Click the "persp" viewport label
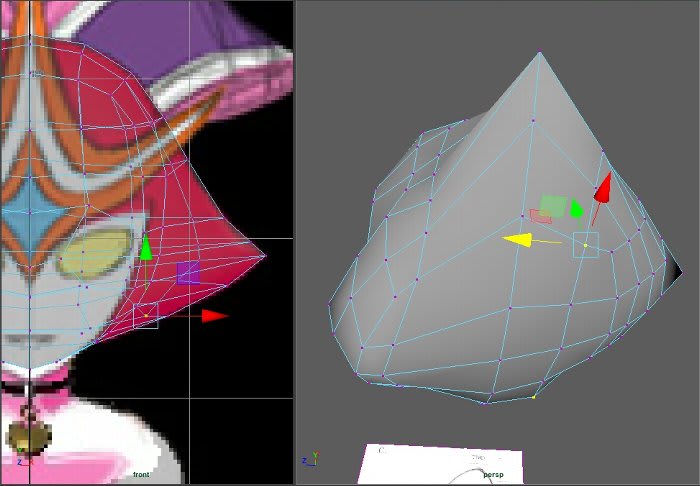The height and width of the screenshot is (486, 700). coord(493,475)
